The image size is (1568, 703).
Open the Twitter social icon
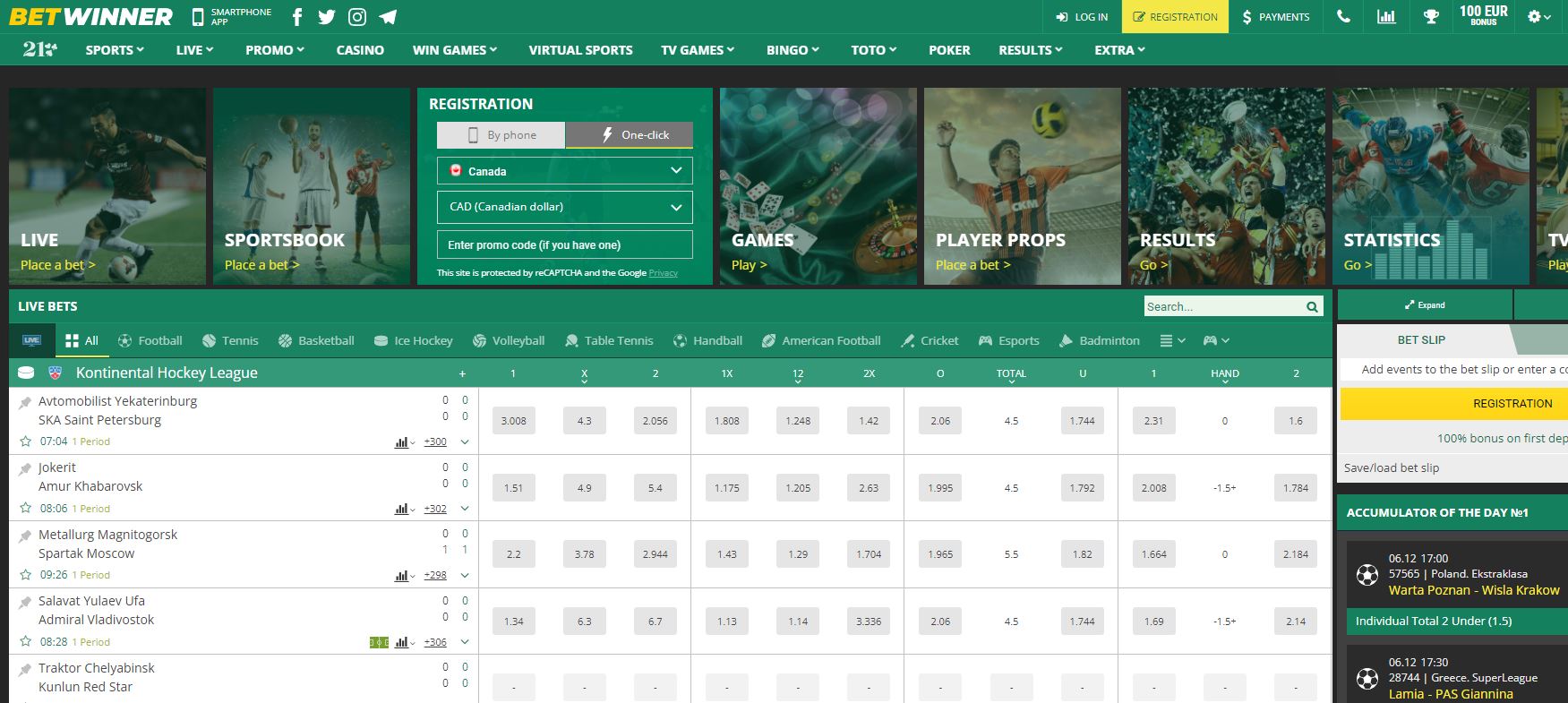pos(327,17)
